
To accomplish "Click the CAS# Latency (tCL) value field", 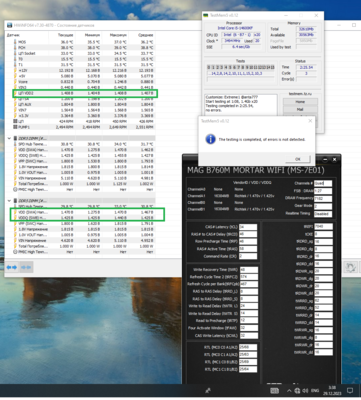I will (x=248, y=227).
